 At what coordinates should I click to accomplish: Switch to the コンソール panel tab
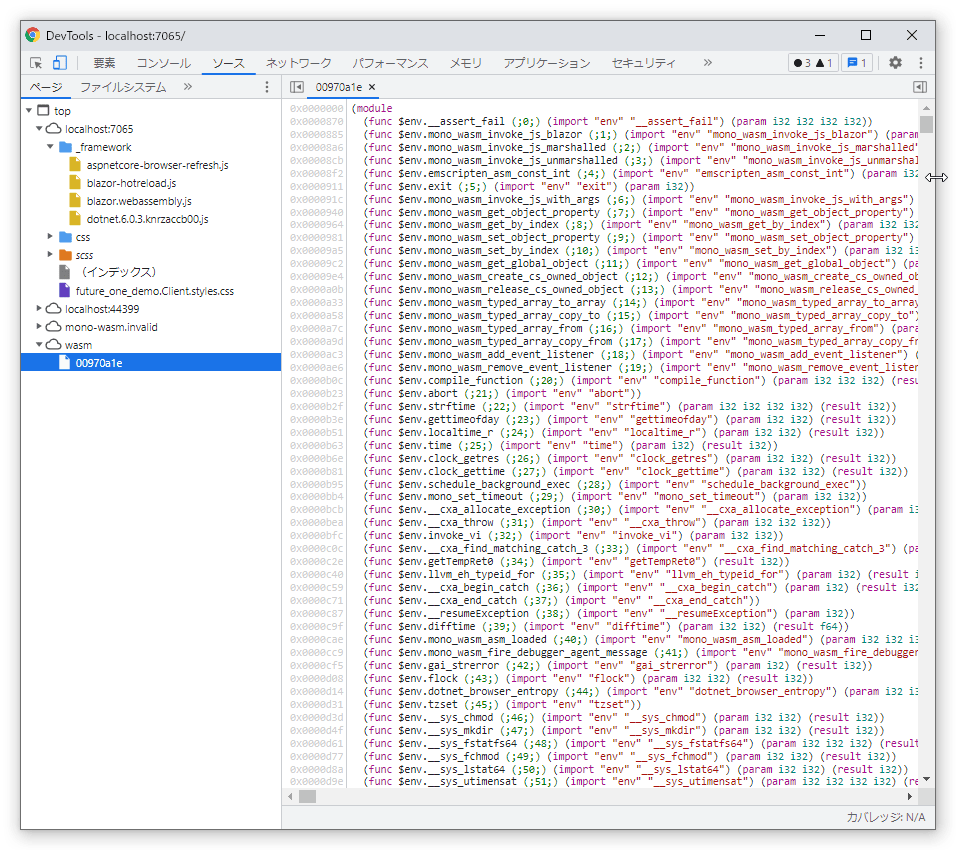pyautogui.click(x=163, y=63)
